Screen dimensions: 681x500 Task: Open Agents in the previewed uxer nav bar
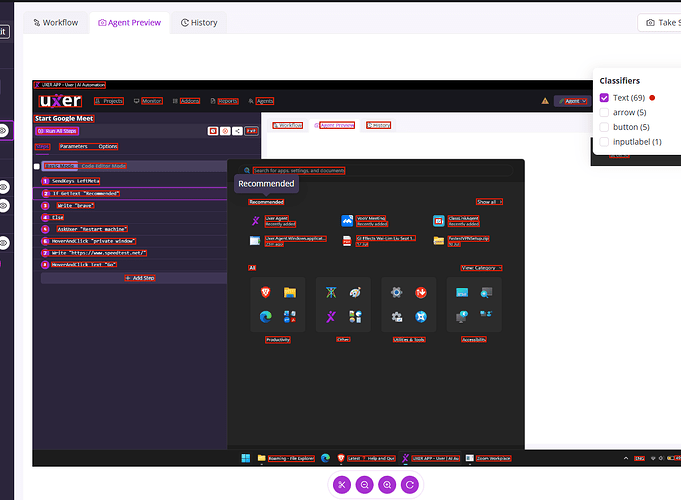pyautogui.click(x=261, y=101)
